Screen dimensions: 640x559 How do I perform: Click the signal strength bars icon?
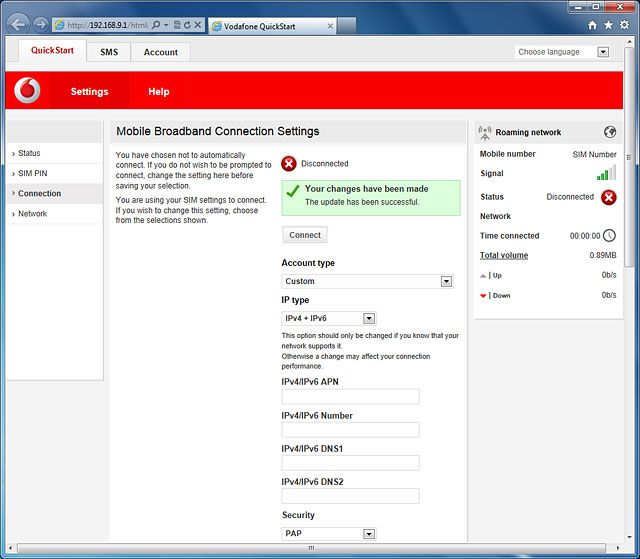606,174
